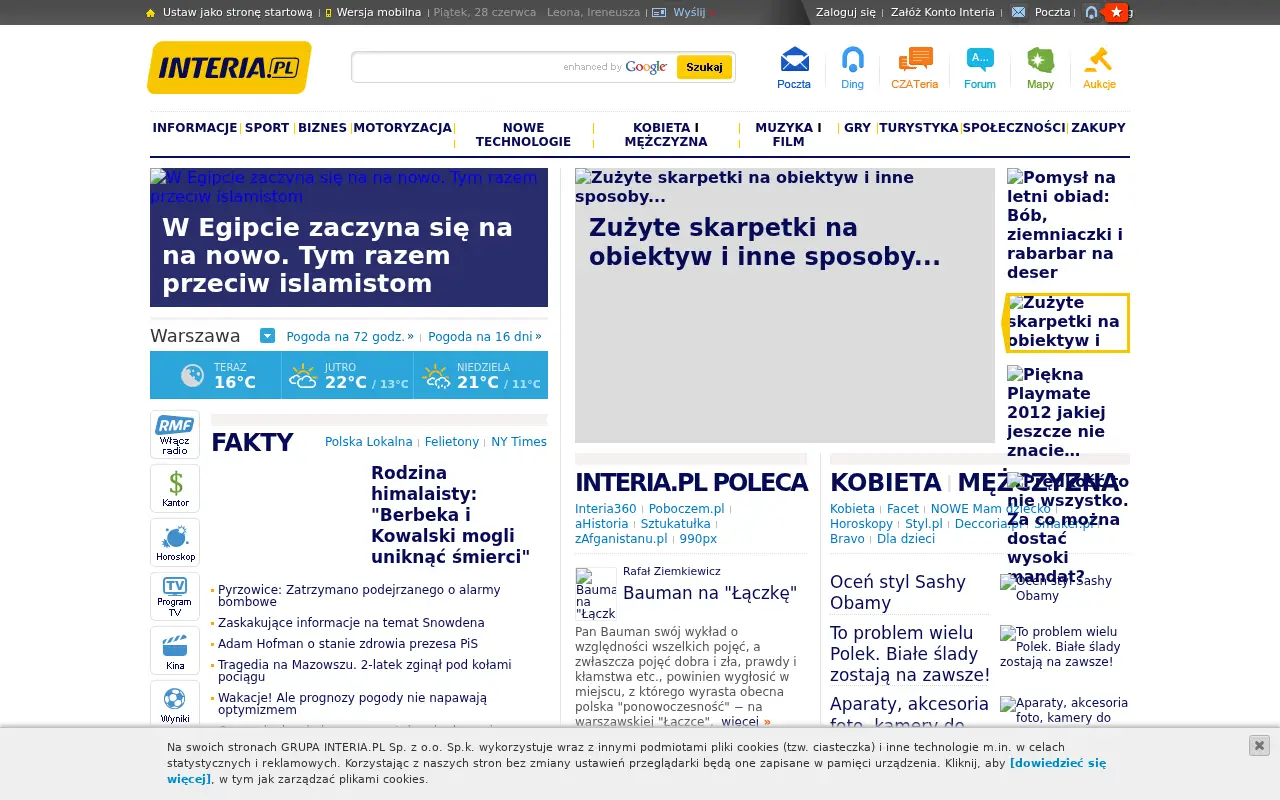1280x800 pixels.
Task: Click the INTERIA.PL logo
Action: (x=229, y=67)
